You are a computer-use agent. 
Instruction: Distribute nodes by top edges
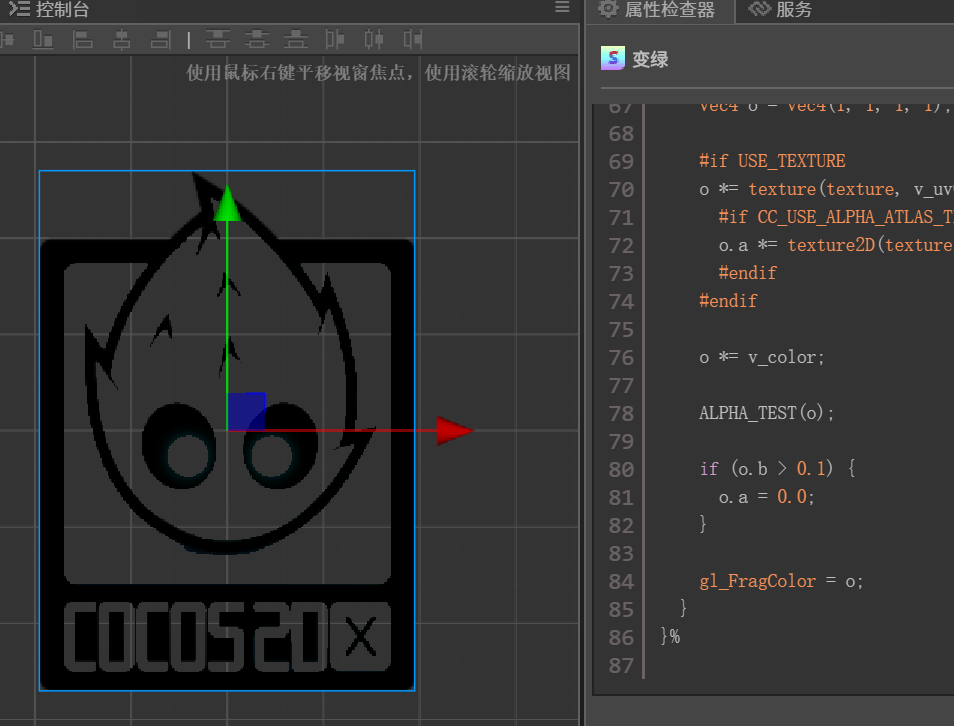(217, 40)
